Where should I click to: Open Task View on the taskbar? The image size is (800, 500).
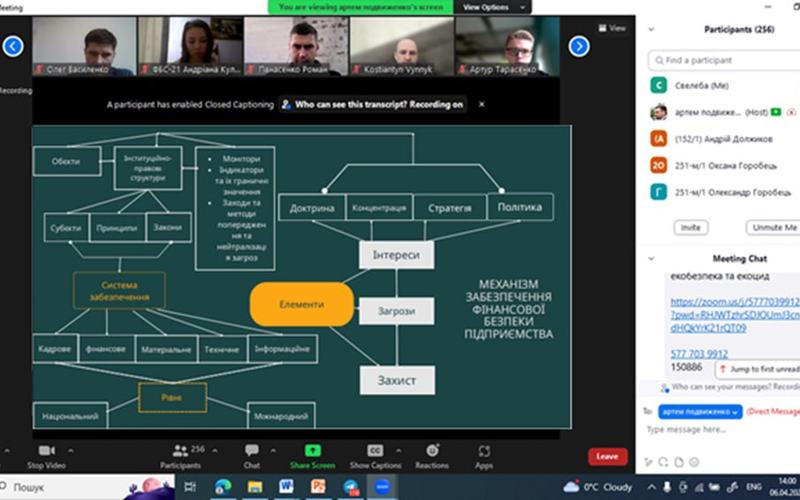coord(190,487)
